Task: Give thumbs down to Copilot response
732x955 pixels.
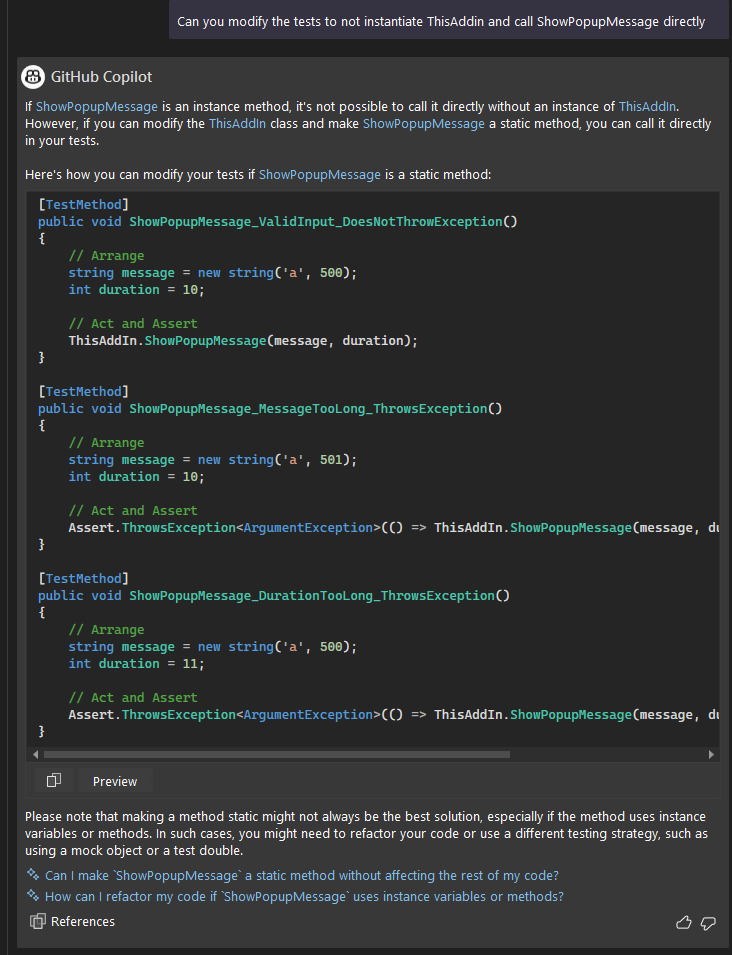Action: click(708, 923)
